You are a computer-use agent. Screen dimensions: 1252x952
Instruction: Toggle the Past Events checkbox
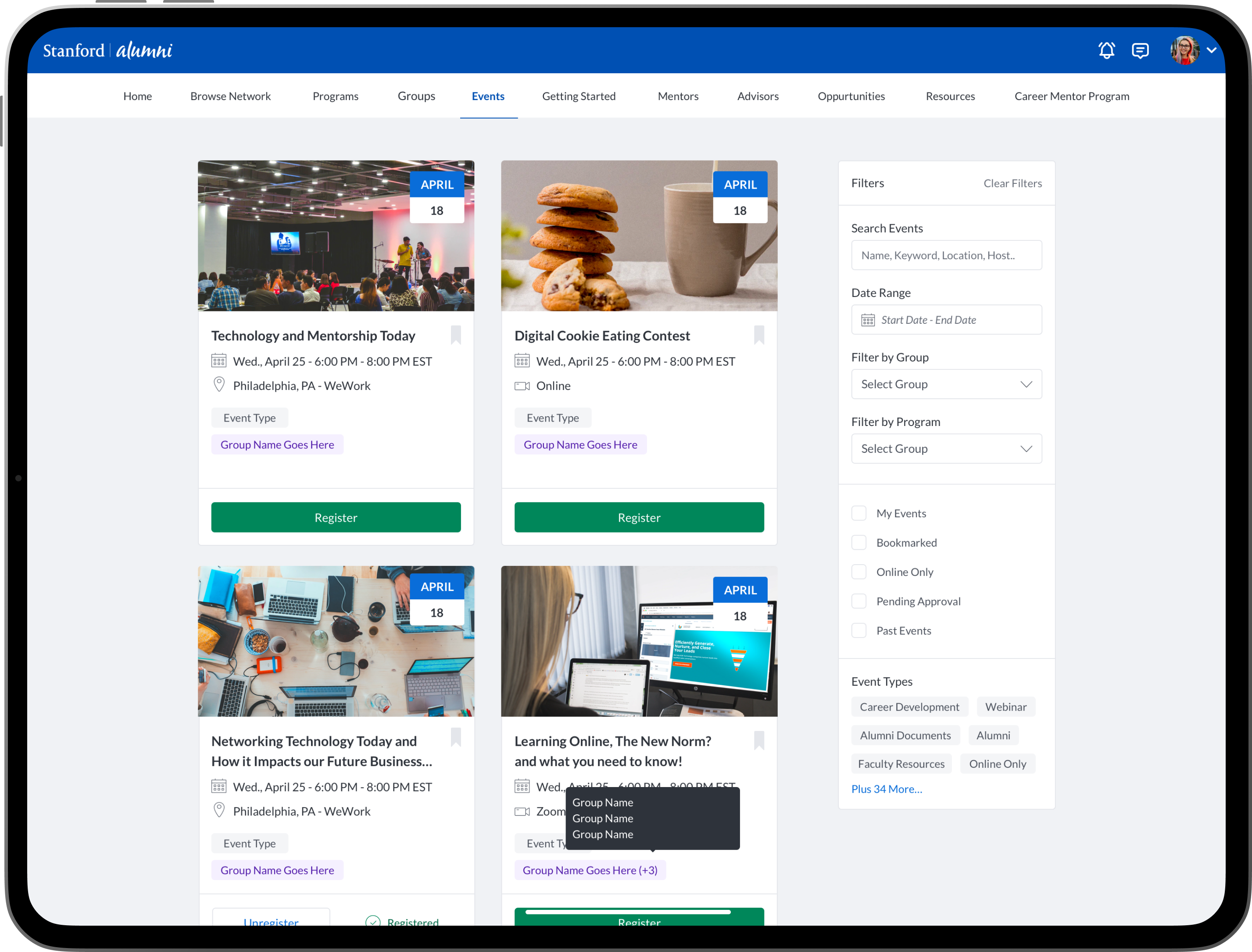[859, 631]
